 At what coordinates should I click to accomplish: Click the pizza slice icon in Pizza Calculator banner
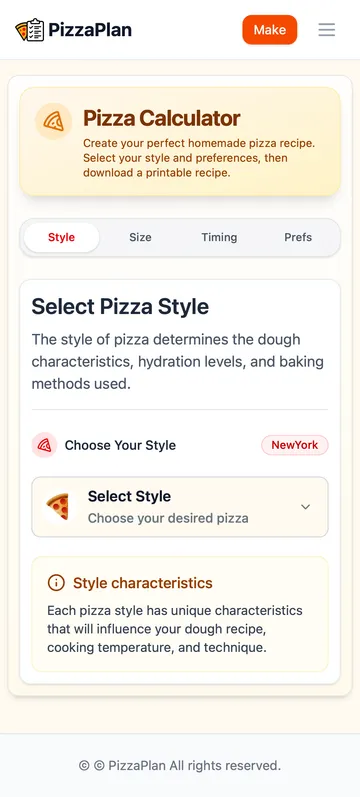53,121
